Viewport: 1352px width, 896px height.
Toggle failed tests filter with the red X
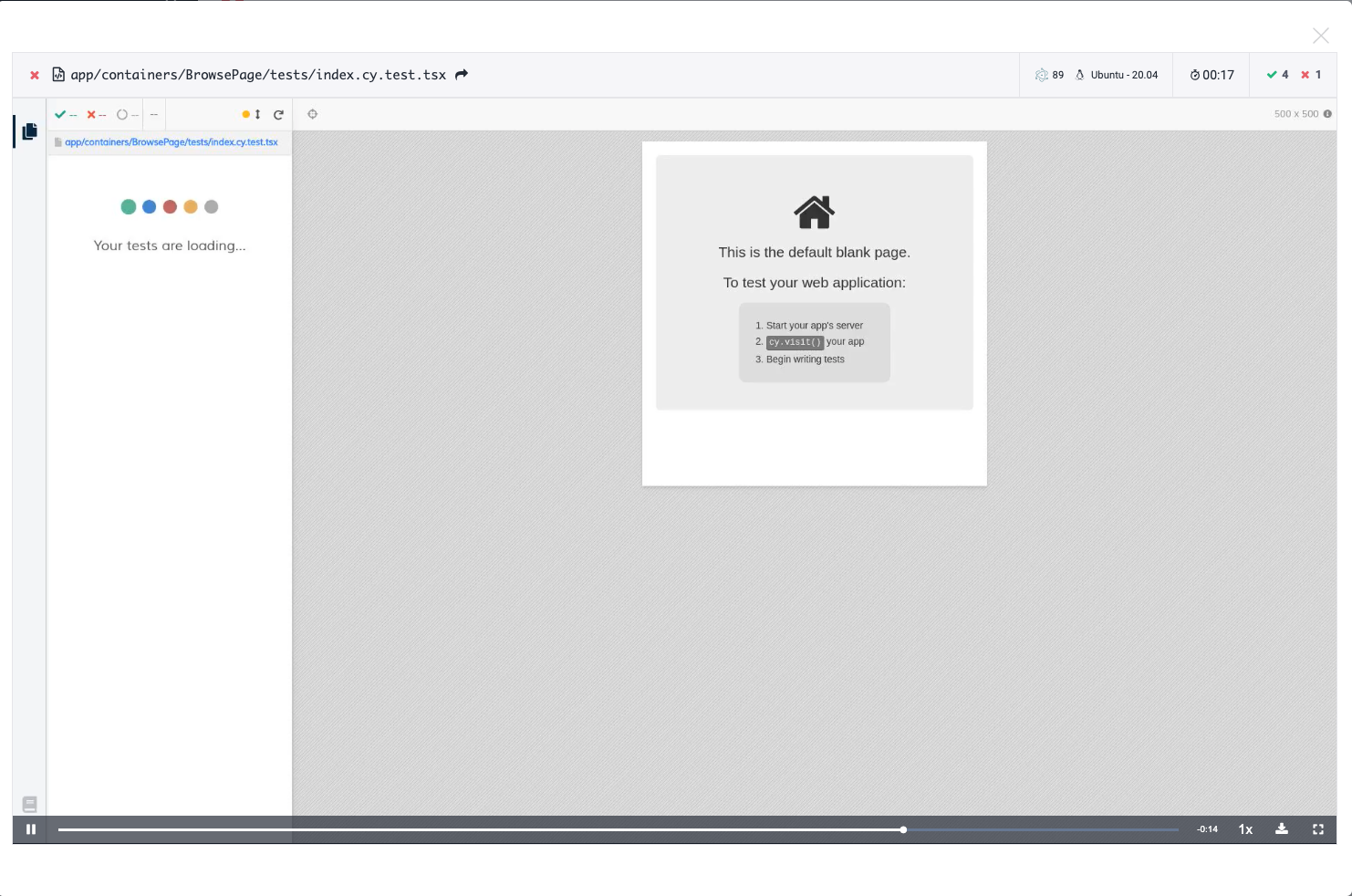(x=91, y=114)
